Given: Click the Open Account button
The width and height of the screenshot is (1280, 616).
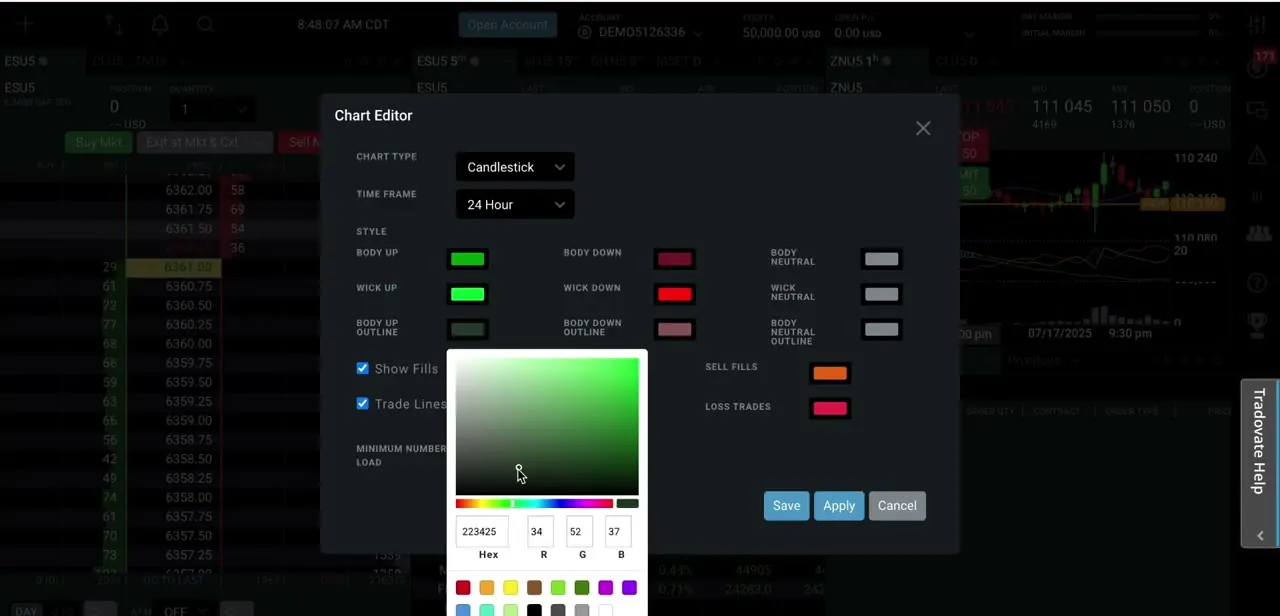Looking at the screenshot, I should click(x=508, y=25).
